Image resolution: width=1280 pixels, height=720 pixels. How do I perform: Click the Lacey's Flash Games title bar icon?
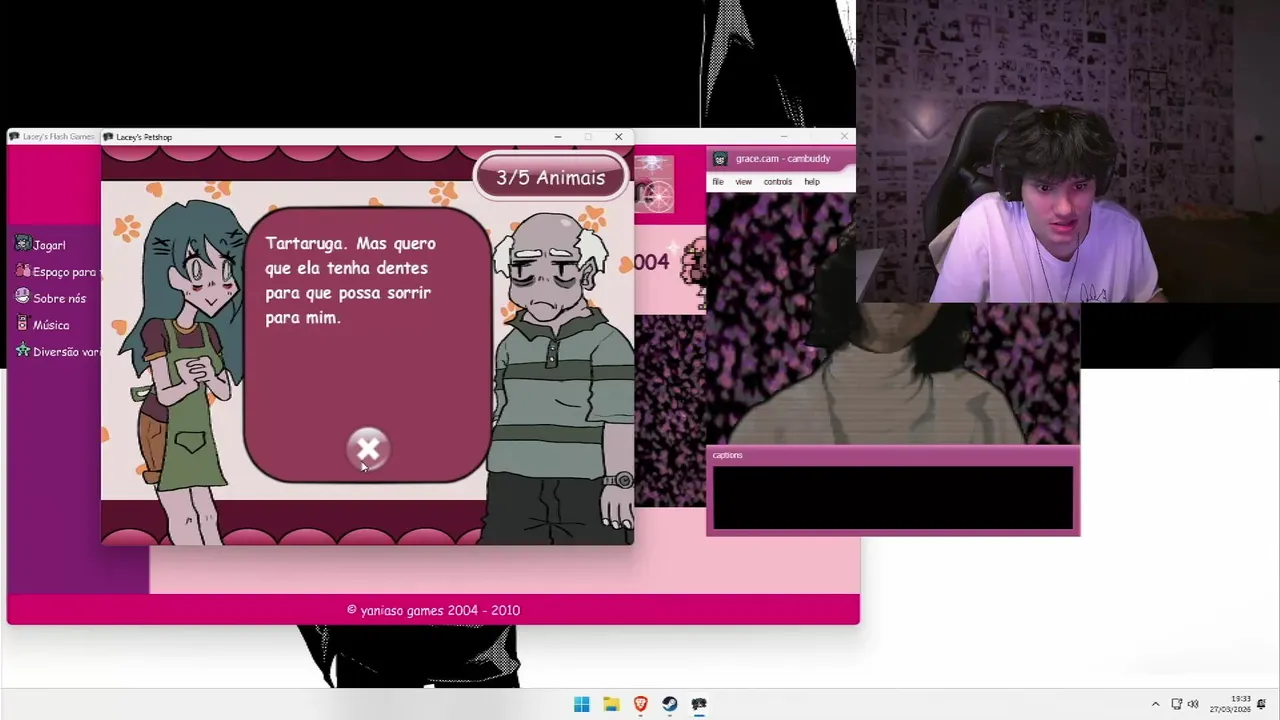point(14,137)
